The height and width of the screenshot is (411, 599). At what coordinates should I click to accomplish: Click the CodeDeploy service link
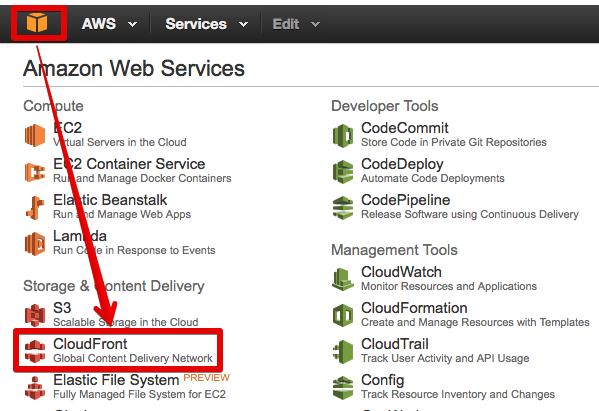point(402,164)
